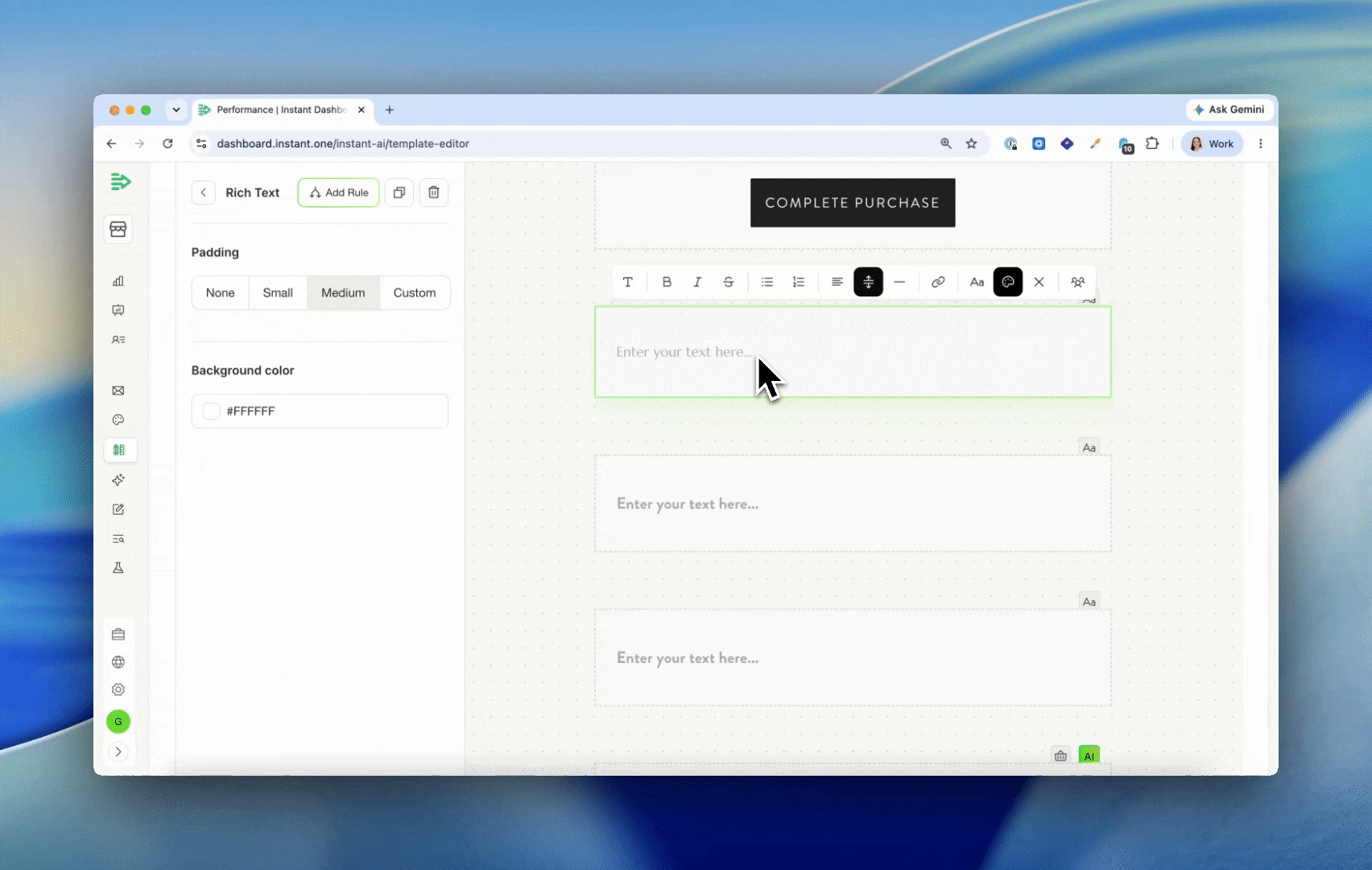This screenshot has height=870, width=1372.
Task: Open the envelope email icon in sidebar
Action: [118, 391]
